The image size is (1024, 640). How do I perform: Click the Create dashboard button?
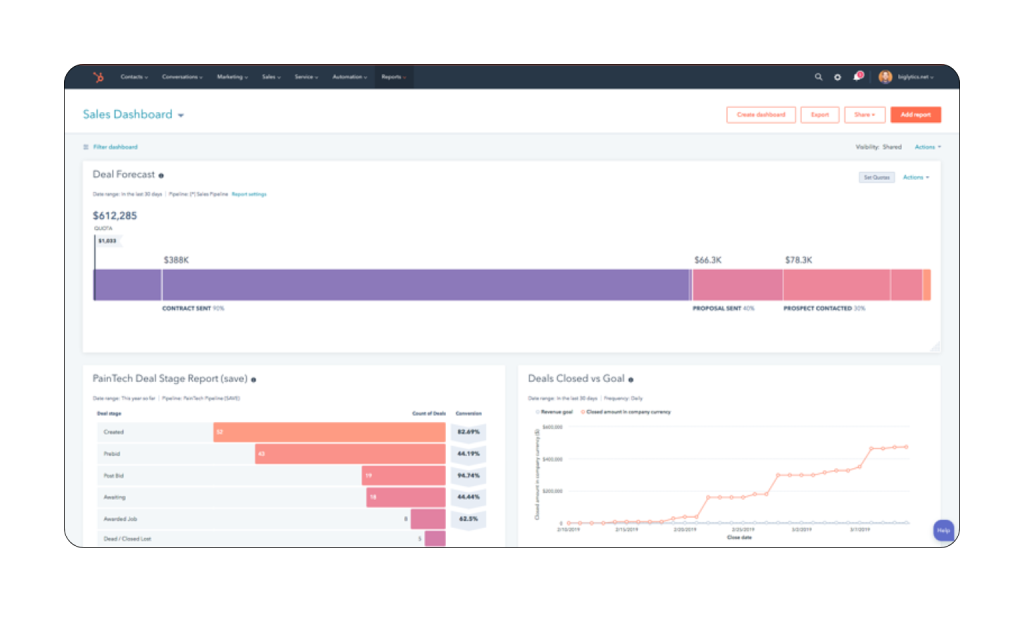(x=760, y=114)
